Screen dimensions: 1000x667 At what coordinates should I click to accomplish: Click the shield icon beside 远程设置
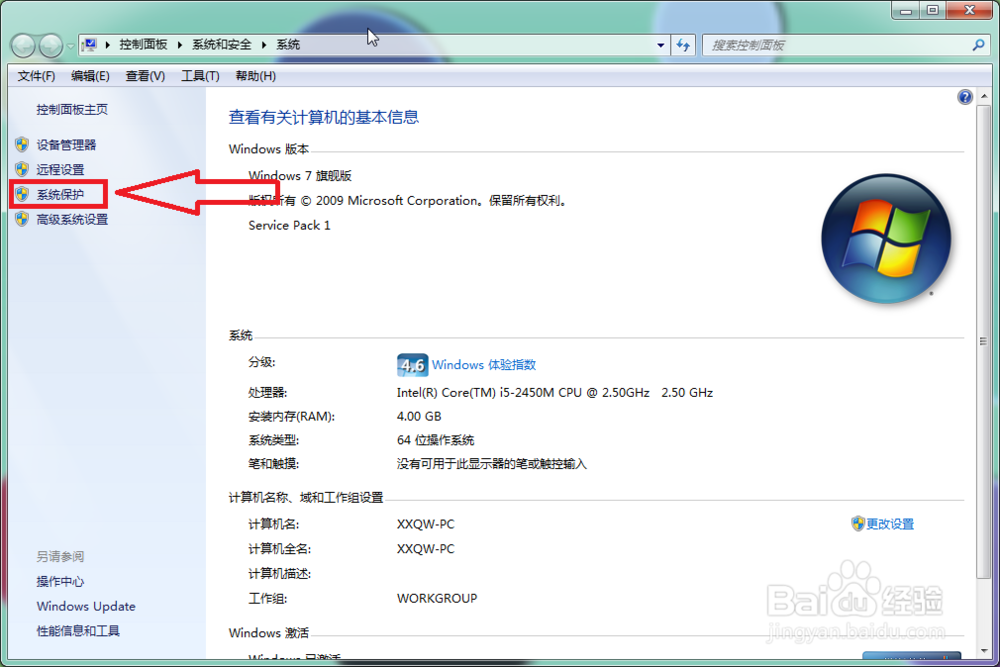pos(22,170)
